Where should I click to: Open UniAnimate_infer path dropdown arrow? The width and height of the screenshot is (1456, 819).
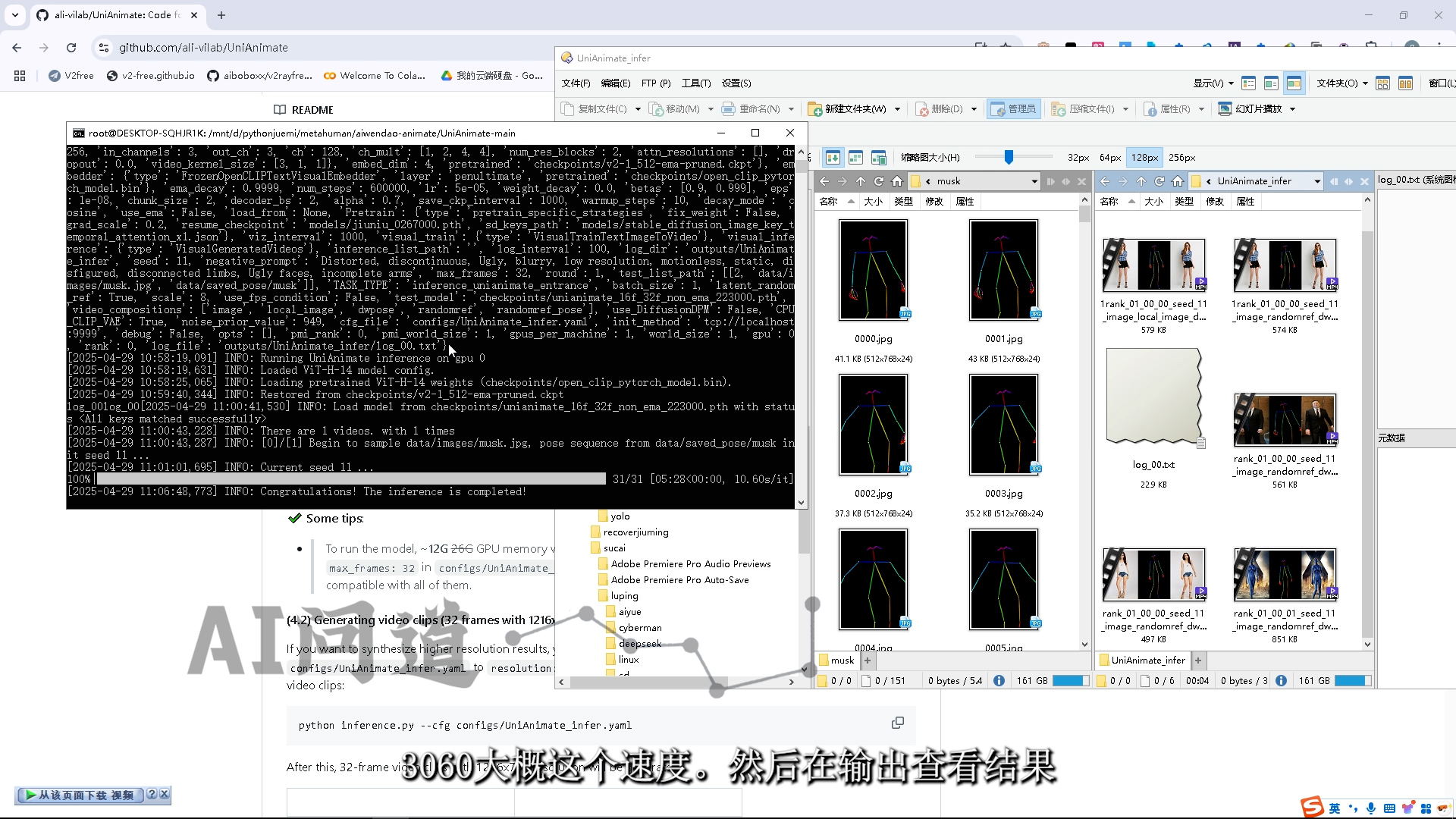1317,181
